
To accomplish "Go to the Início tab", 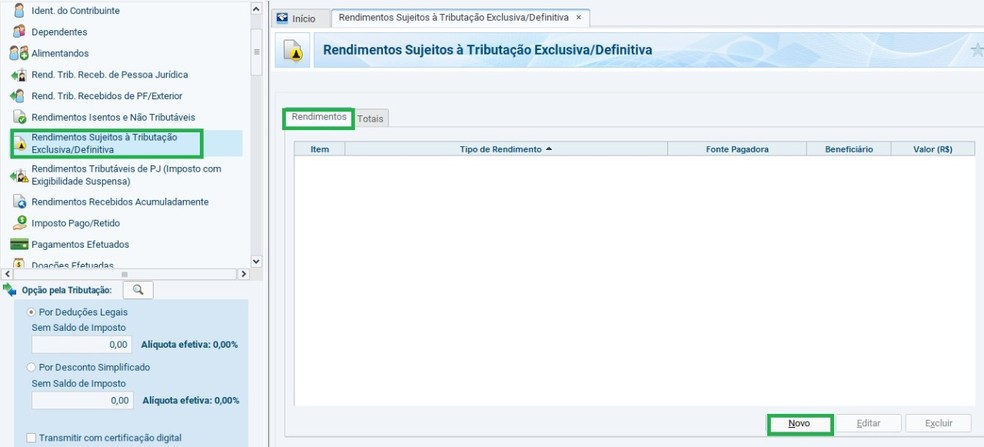I will 295,18.
